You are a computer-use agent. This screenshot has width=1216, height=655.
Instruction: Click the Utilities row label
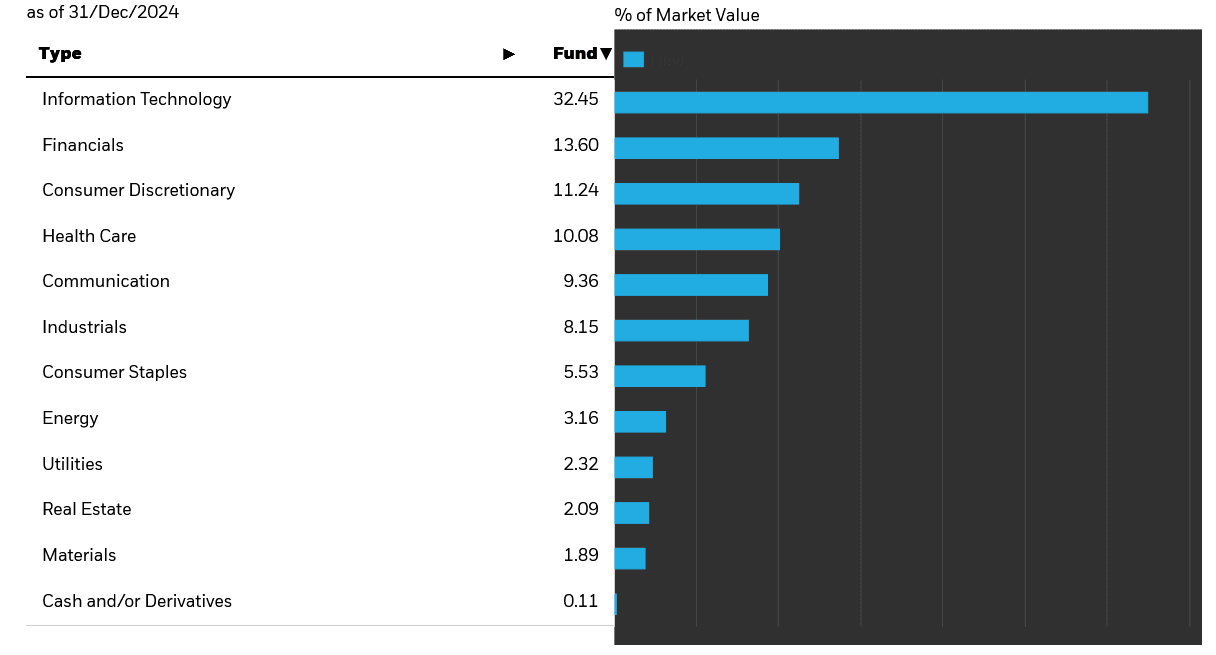[72, 464]
